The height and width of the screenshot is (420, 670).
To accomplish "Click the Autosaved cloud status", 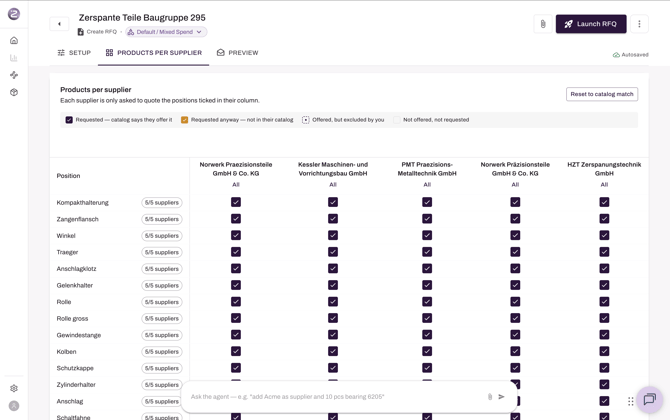I will coord(631,55).
